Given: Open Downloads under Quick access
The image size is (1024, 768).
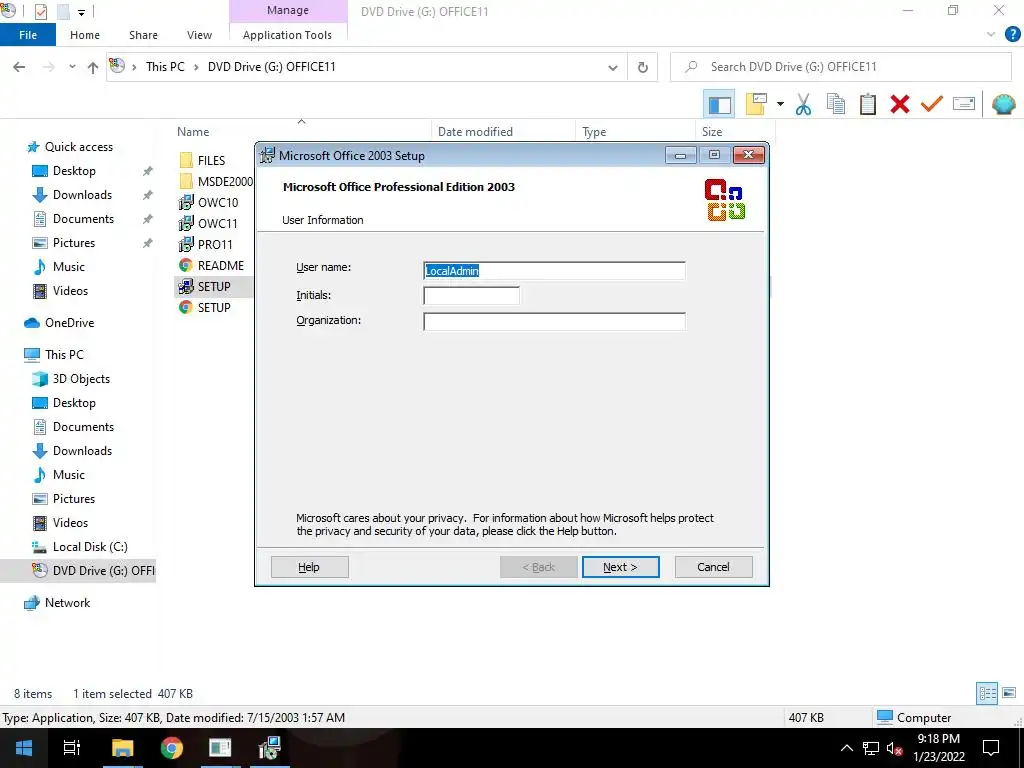Looking at the screenshot, I should click(82, 195).
